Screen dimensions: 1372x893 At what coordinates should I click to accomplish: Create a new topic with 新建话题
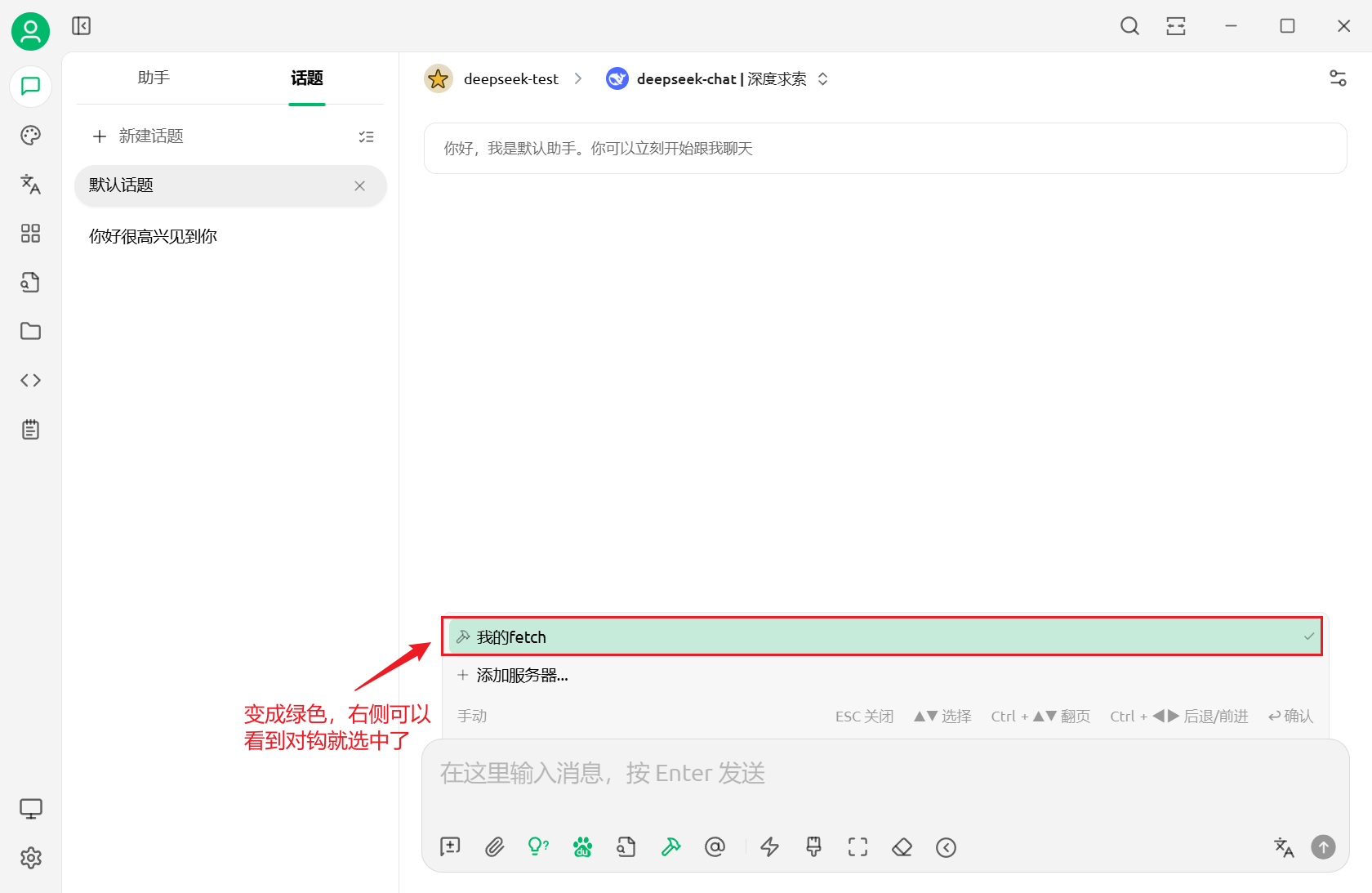tap(138, 136)
